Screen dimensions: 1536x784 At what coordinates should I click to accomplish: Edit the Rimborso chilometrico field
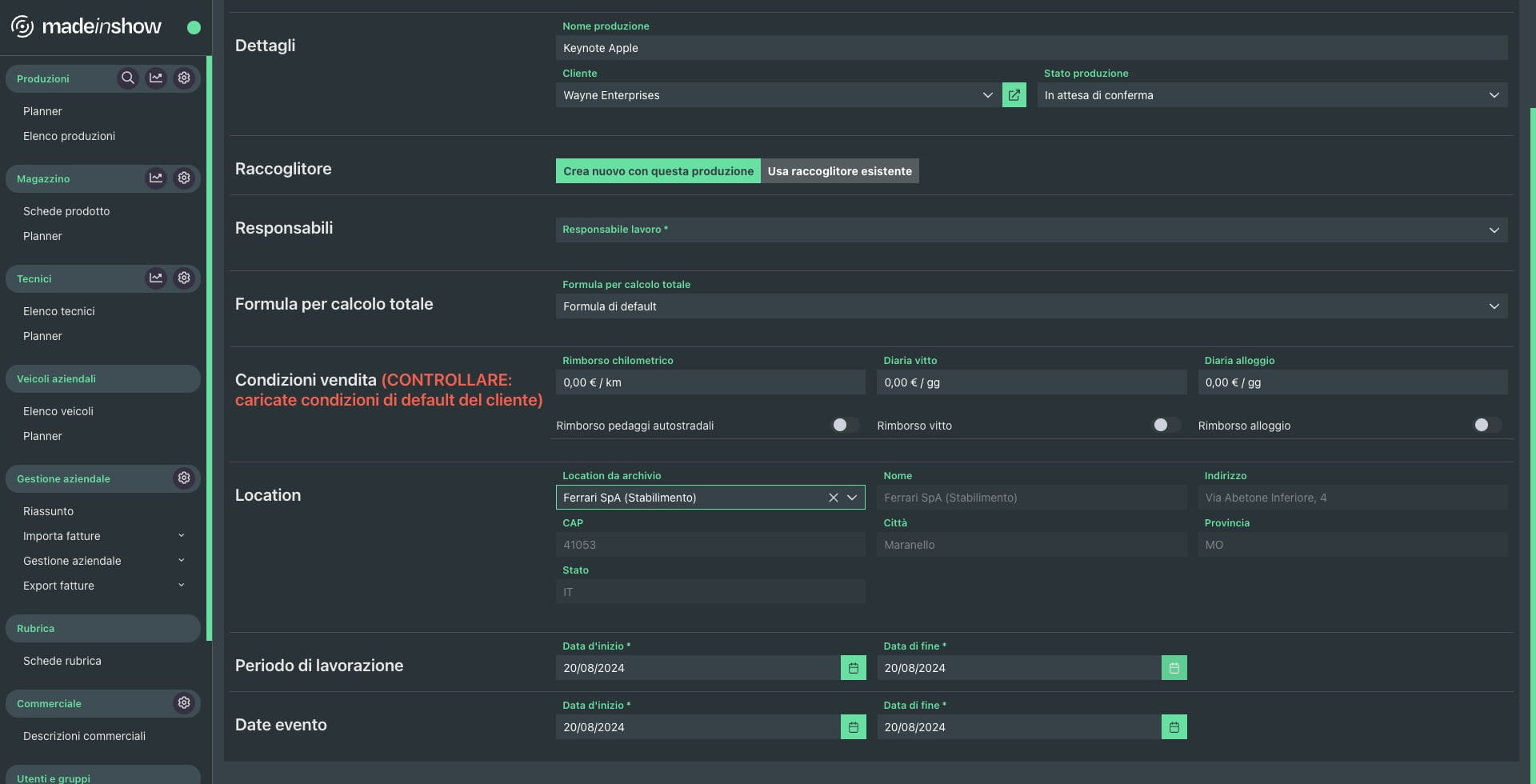point(710,382)
